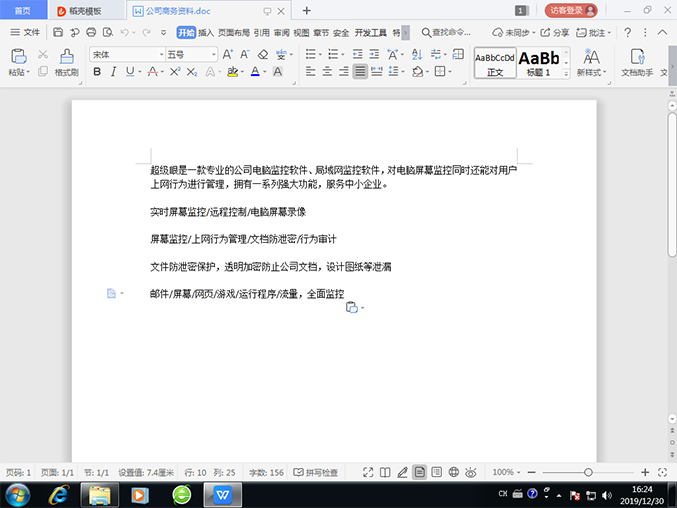
Task: Open the font name 宋体 dropdown
Action: point(161,54)
